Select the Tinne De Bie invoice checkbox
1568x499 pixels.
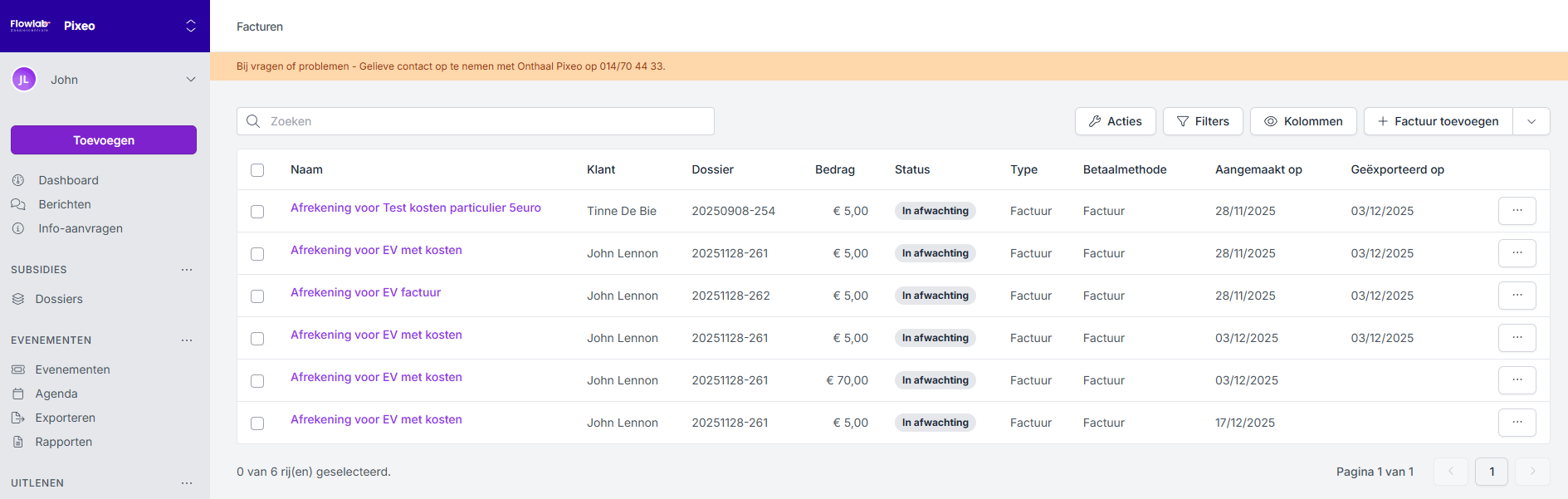(x=257, y=212)
